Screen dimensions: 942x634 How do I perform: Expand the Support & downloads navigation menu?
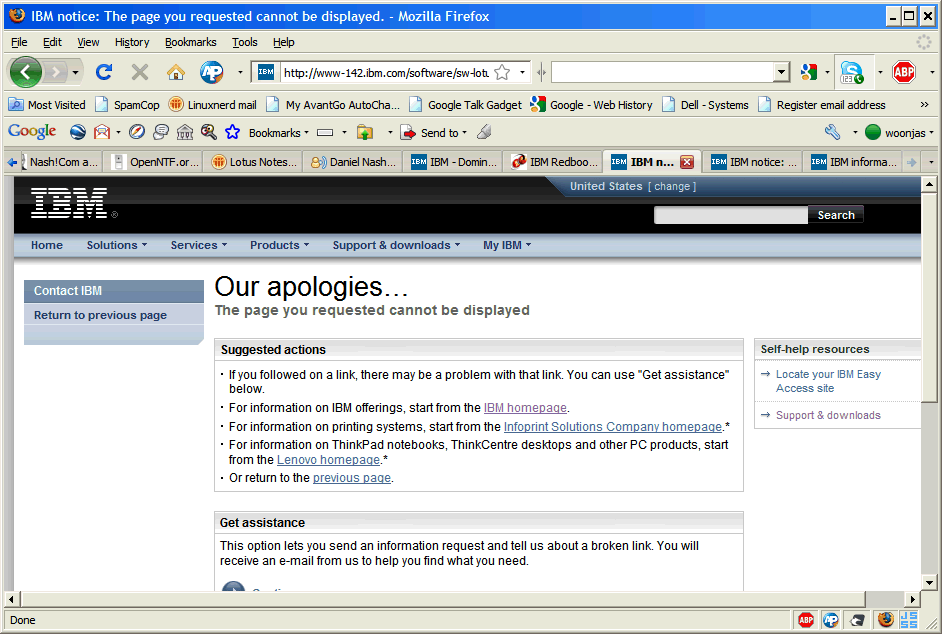(x=397, y=245)
